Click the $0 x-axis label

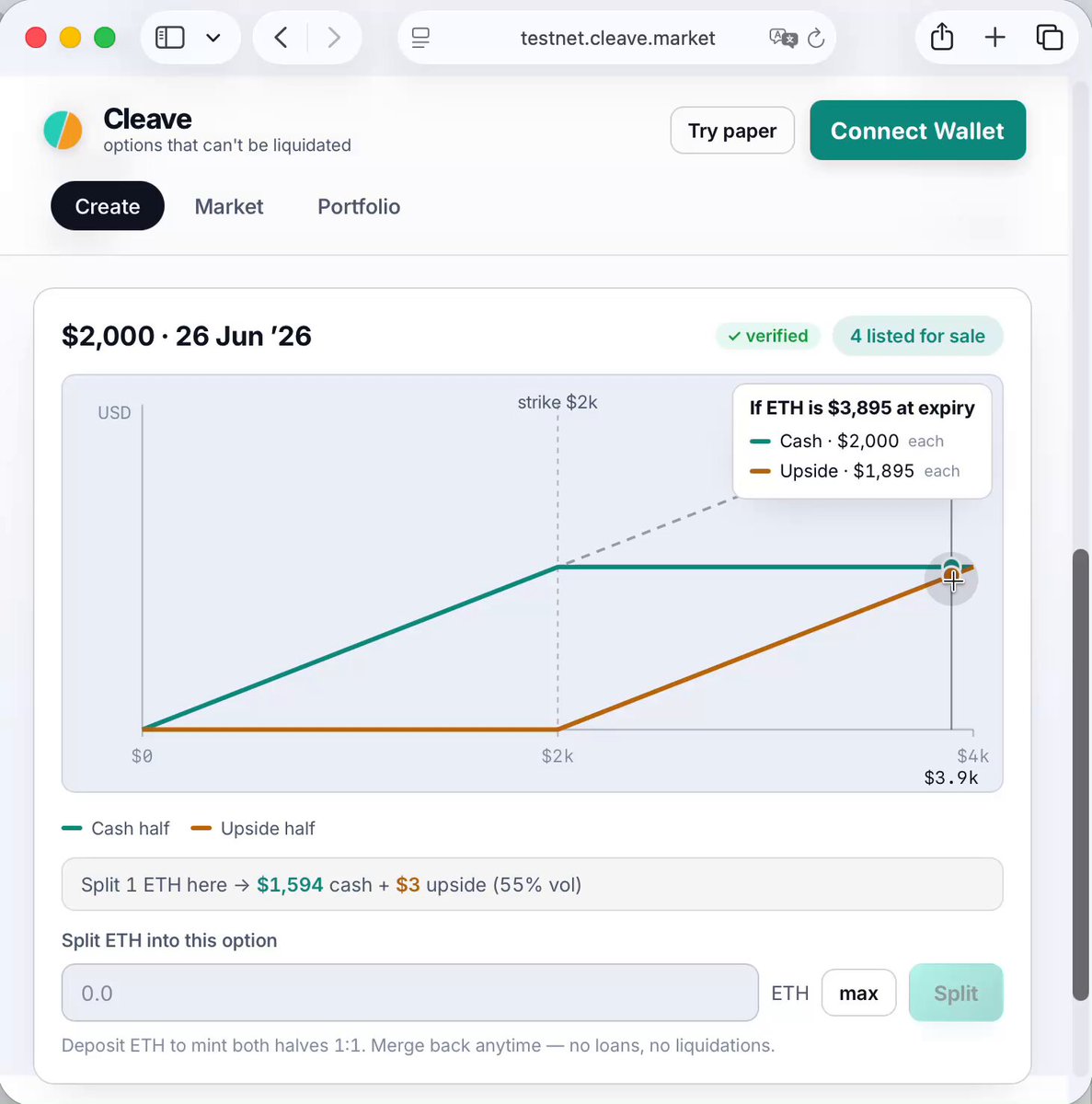tap(142, 756)
